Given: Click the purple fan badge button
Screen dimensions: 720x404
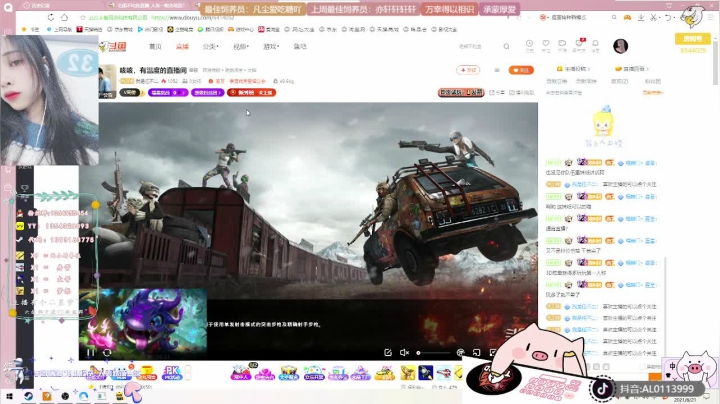Looking at the screenshot, I should click(168, 93).
